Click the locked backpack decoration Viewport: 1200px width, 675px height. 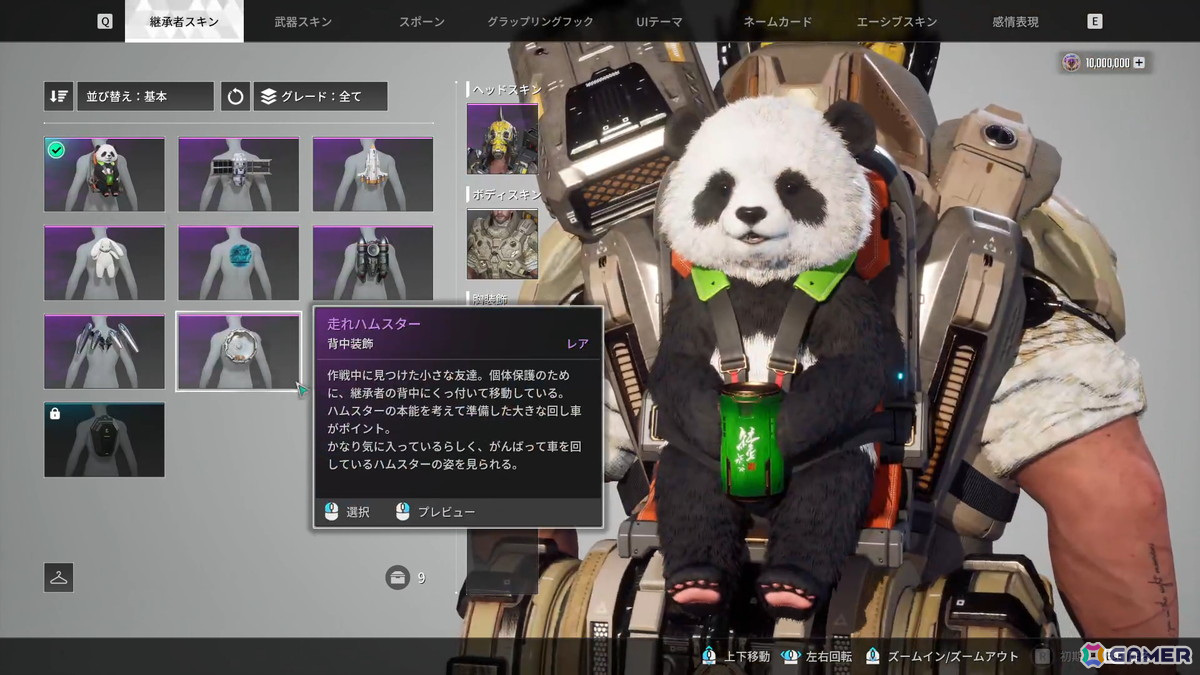[105, 440]
